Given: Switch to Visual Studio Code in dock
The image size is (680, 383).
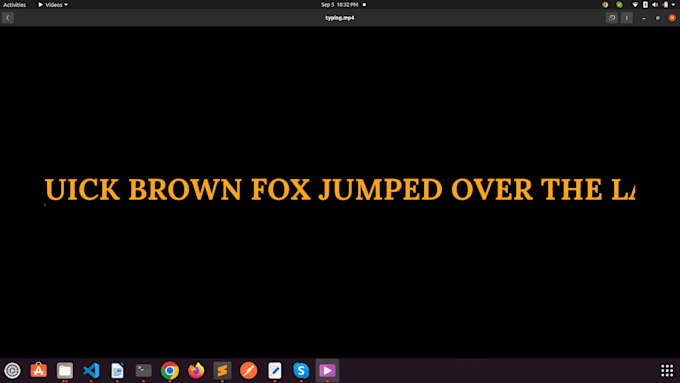Looking at the screenshot, I should tap(91, 370).
